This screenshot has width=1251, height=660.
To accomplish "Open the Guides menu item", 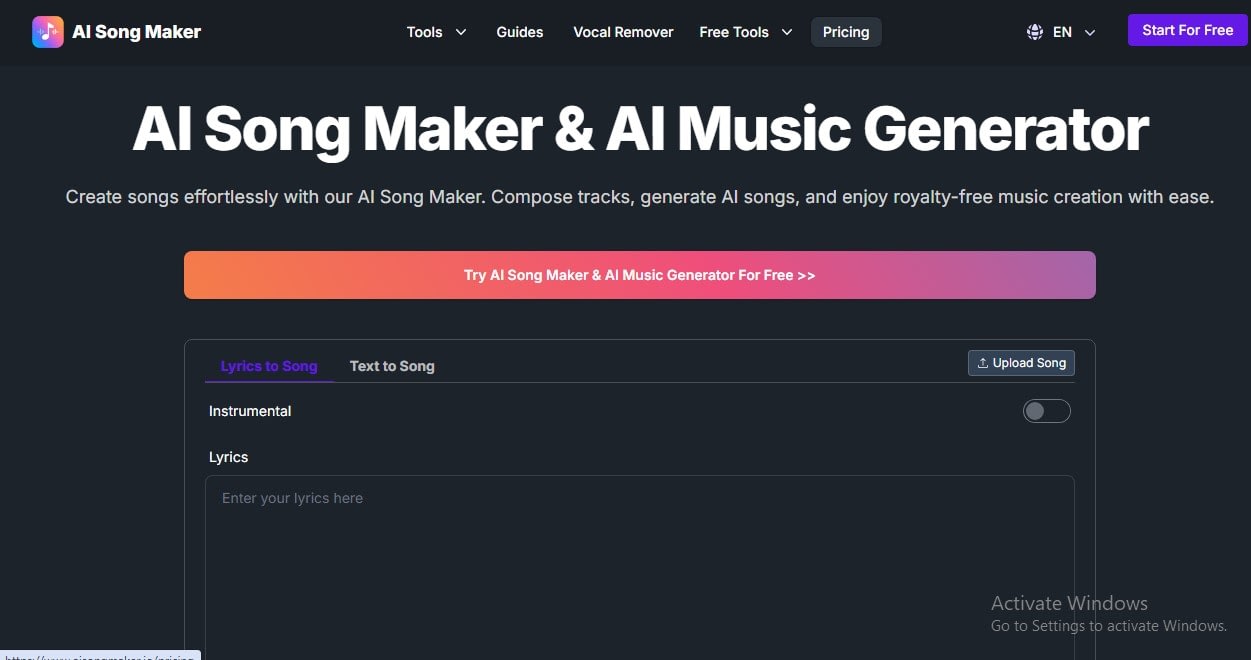I will tap(519, 31).
